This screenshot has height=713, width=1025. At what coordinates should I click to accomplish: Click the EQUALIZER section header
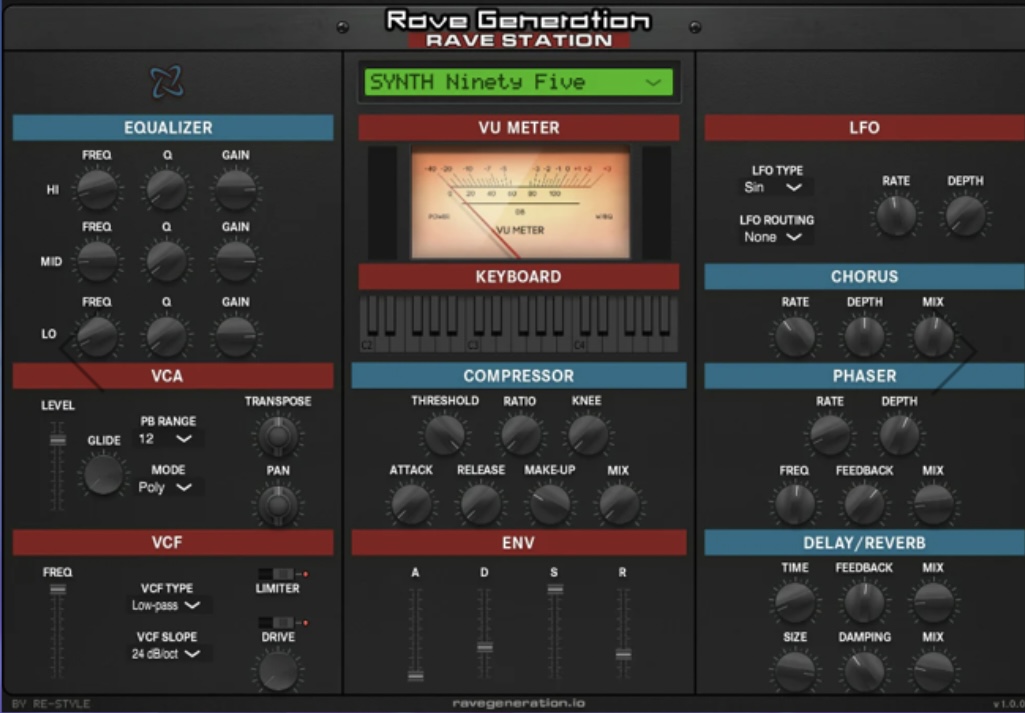173,127
